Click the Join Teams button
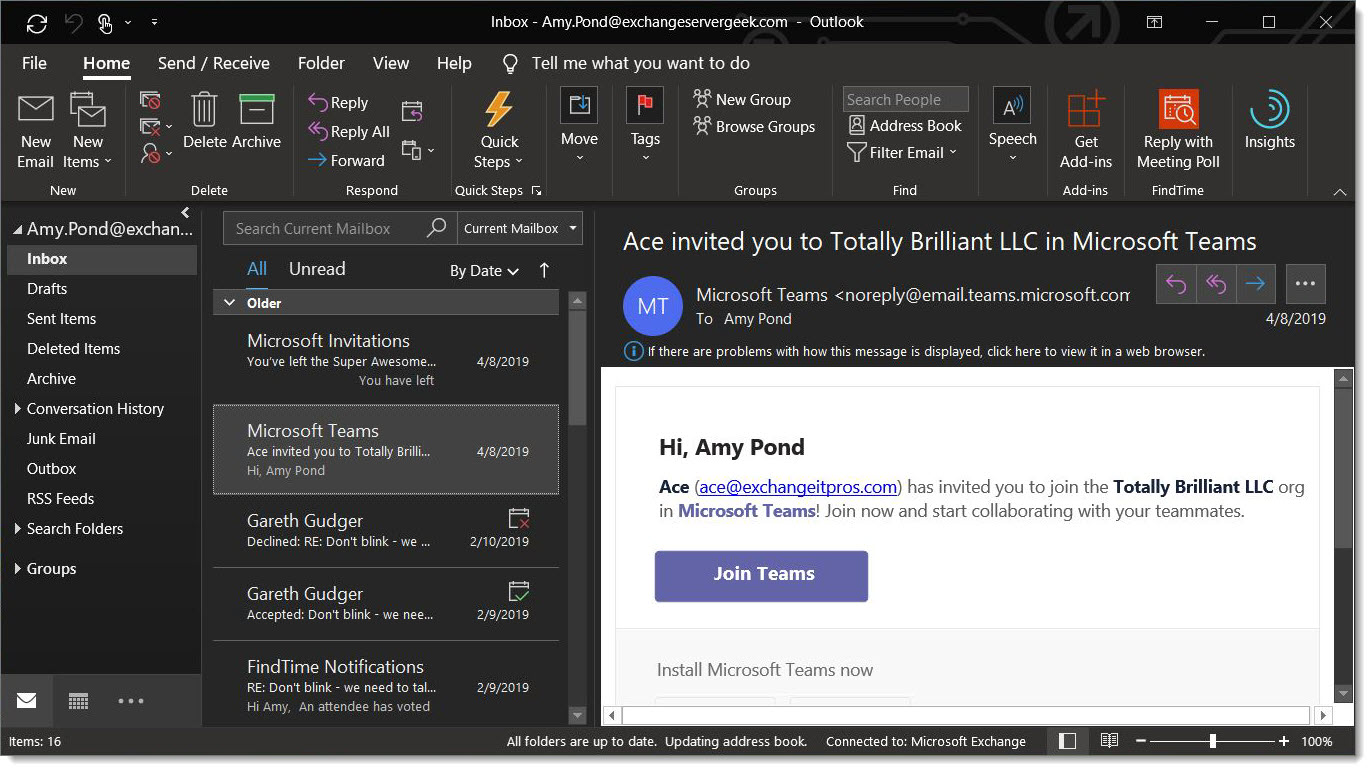This screenshot has height=771, width=1371. coord(761,575)
